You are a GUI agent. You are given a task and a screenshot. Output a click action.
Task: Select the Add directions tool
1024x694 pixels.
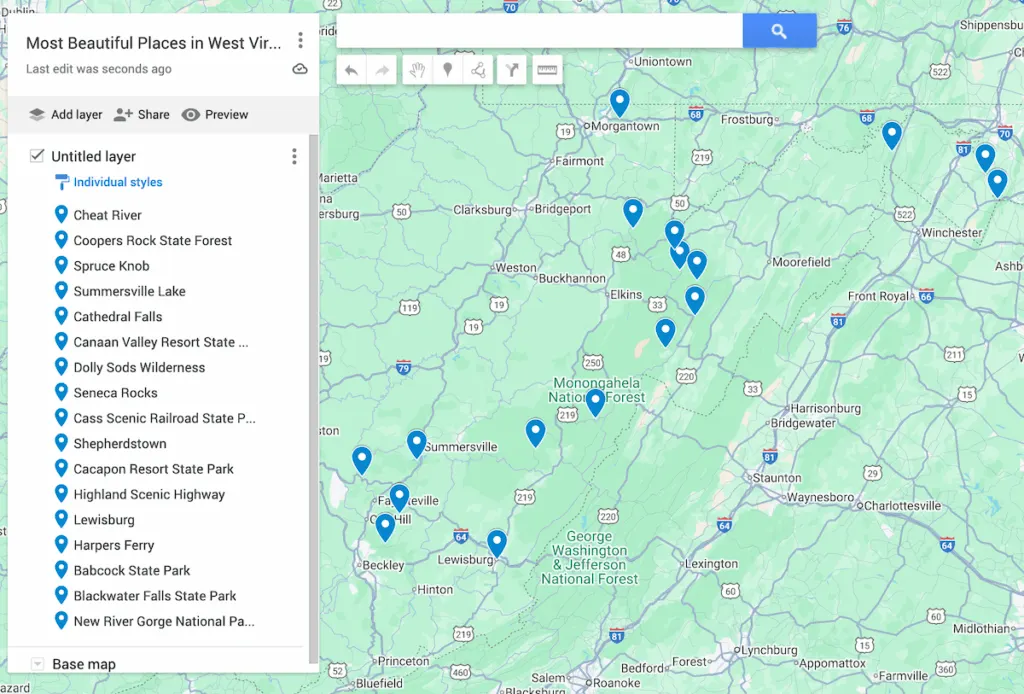[x=512, y=70]
